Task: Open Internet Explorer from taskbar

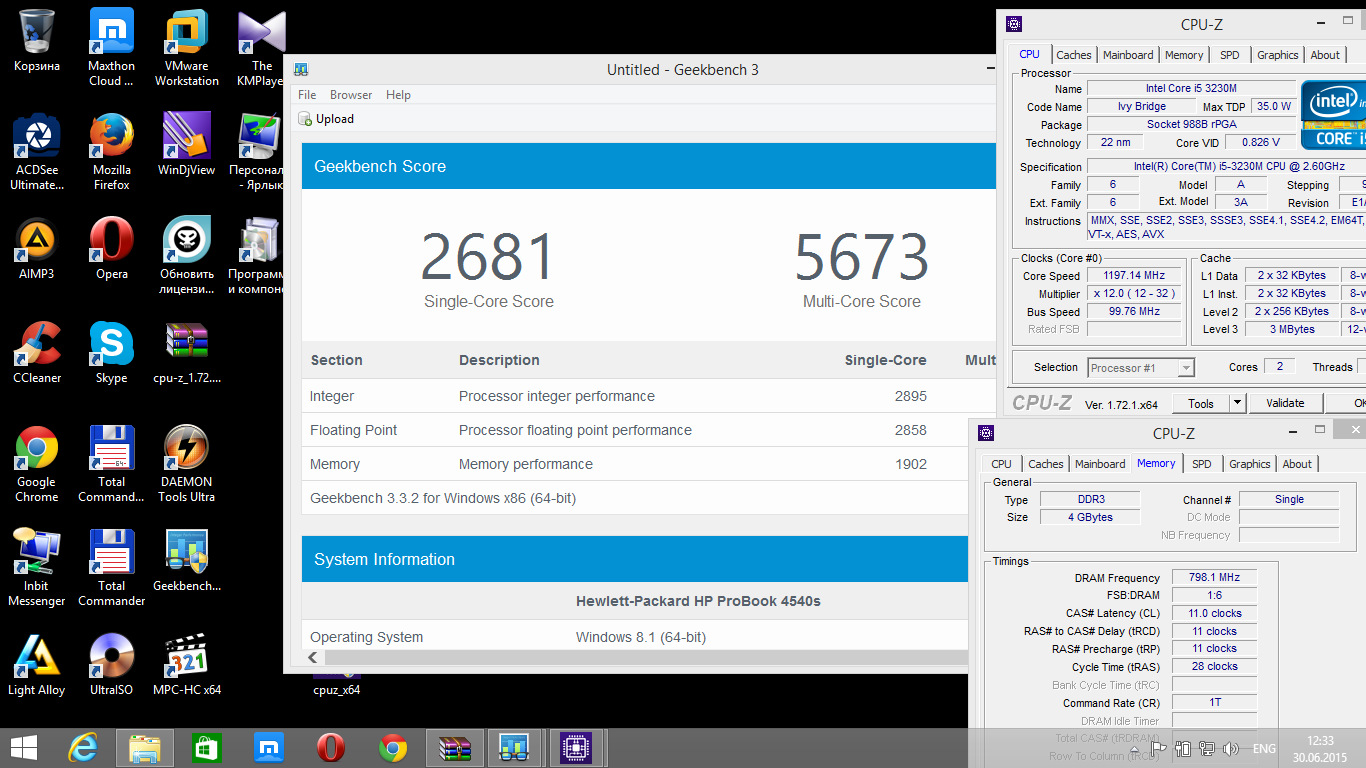Action: (x=82, y=748)
